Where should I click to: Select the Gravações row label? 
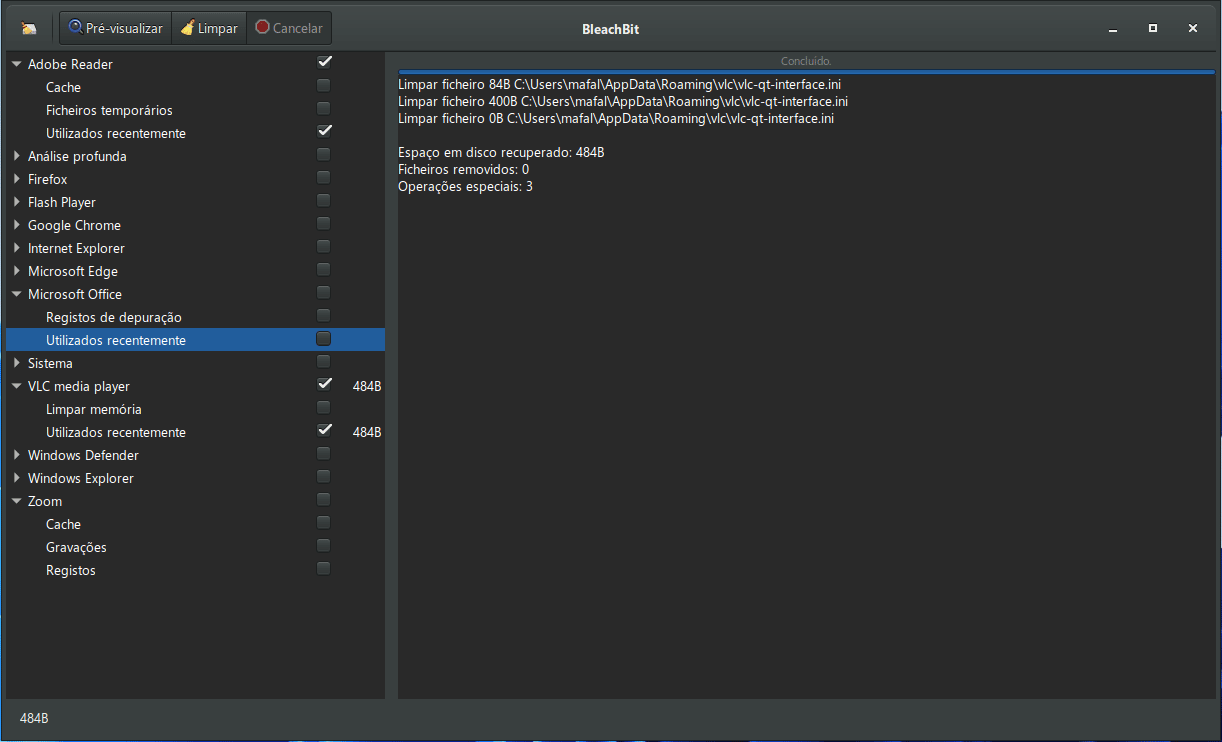76,547
